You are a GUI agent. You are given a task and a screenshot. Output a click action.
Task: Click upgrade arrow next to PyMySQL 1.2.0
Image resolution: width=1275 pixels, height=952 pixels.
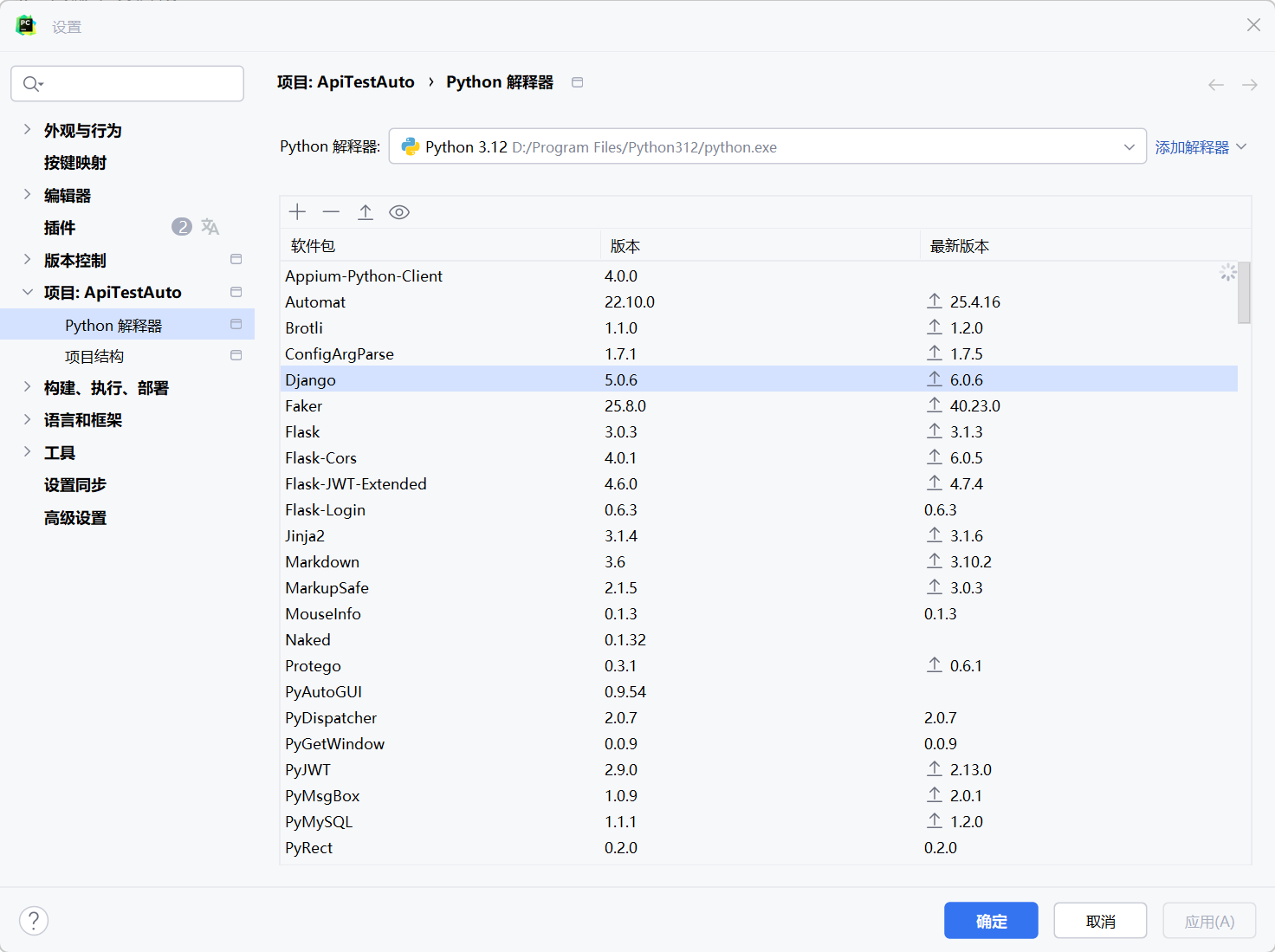[935, 821]
